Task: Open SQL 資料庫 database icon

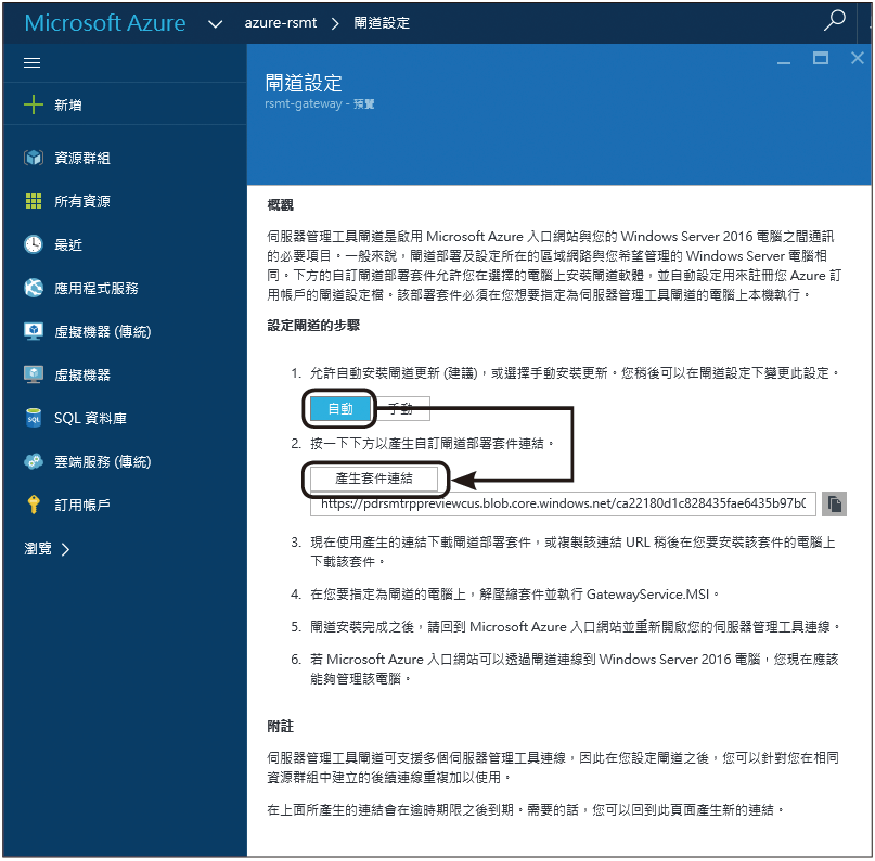Action: coord(33,418)
